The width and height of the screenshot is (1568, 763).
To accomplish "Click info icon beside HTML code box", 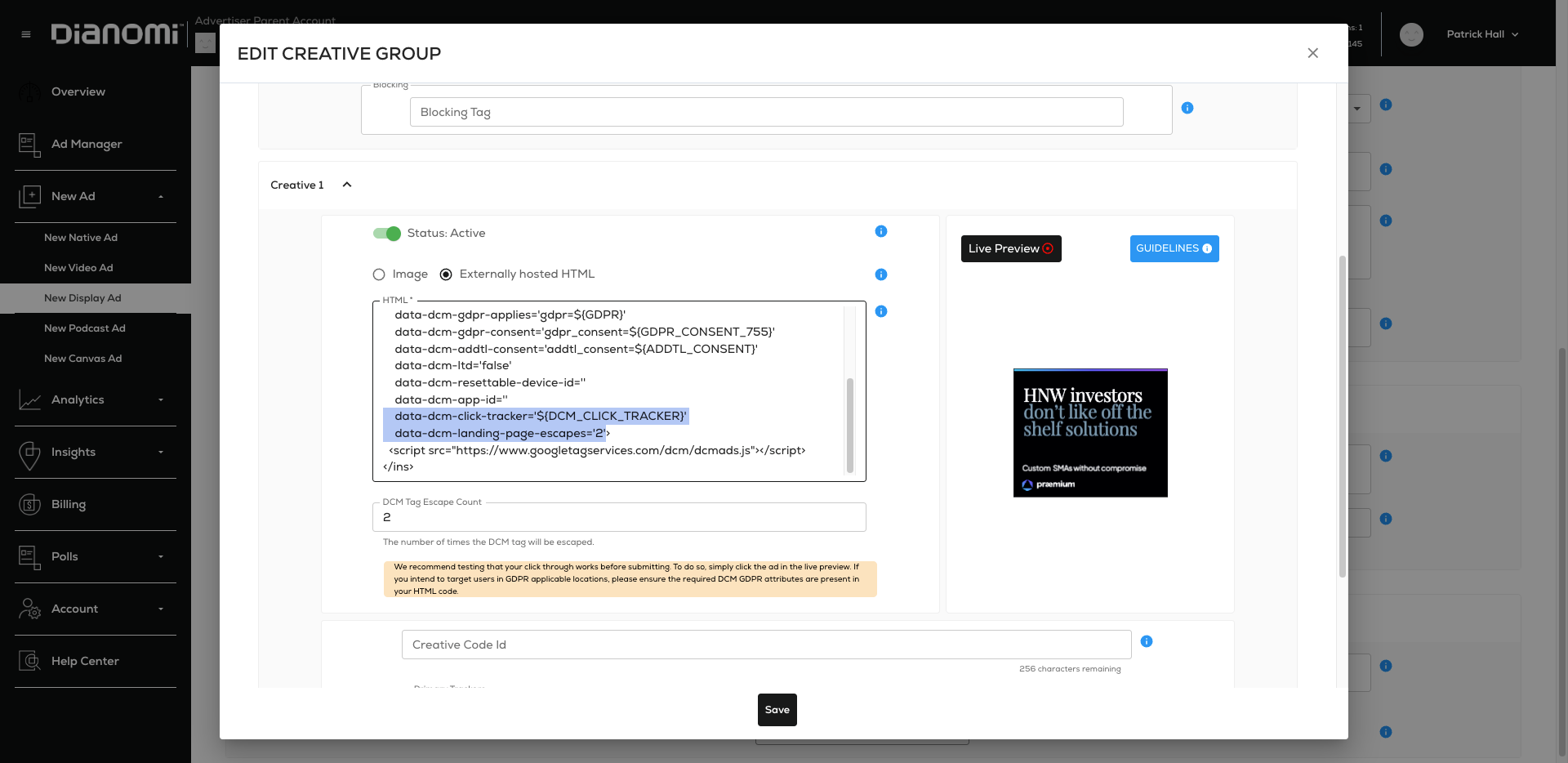I will [880, 311].
